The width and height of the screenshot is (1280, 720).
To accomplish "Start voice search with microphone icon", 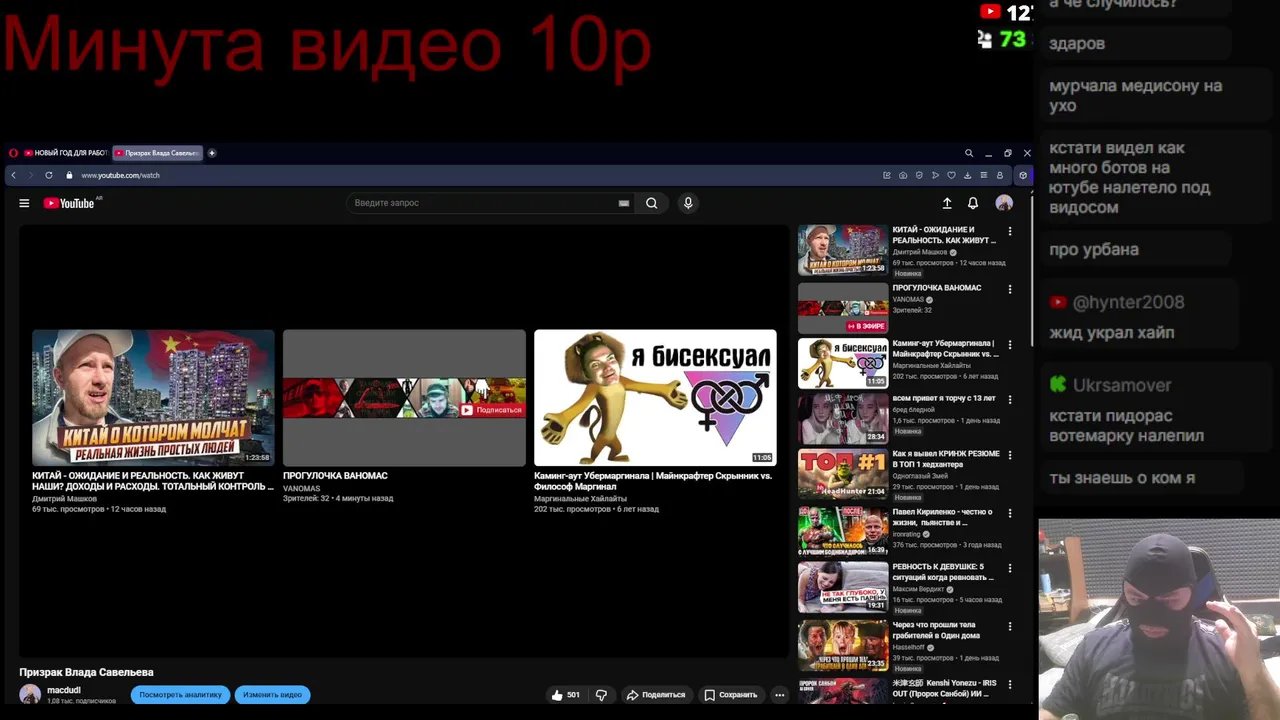I will (x=688, y=203).
